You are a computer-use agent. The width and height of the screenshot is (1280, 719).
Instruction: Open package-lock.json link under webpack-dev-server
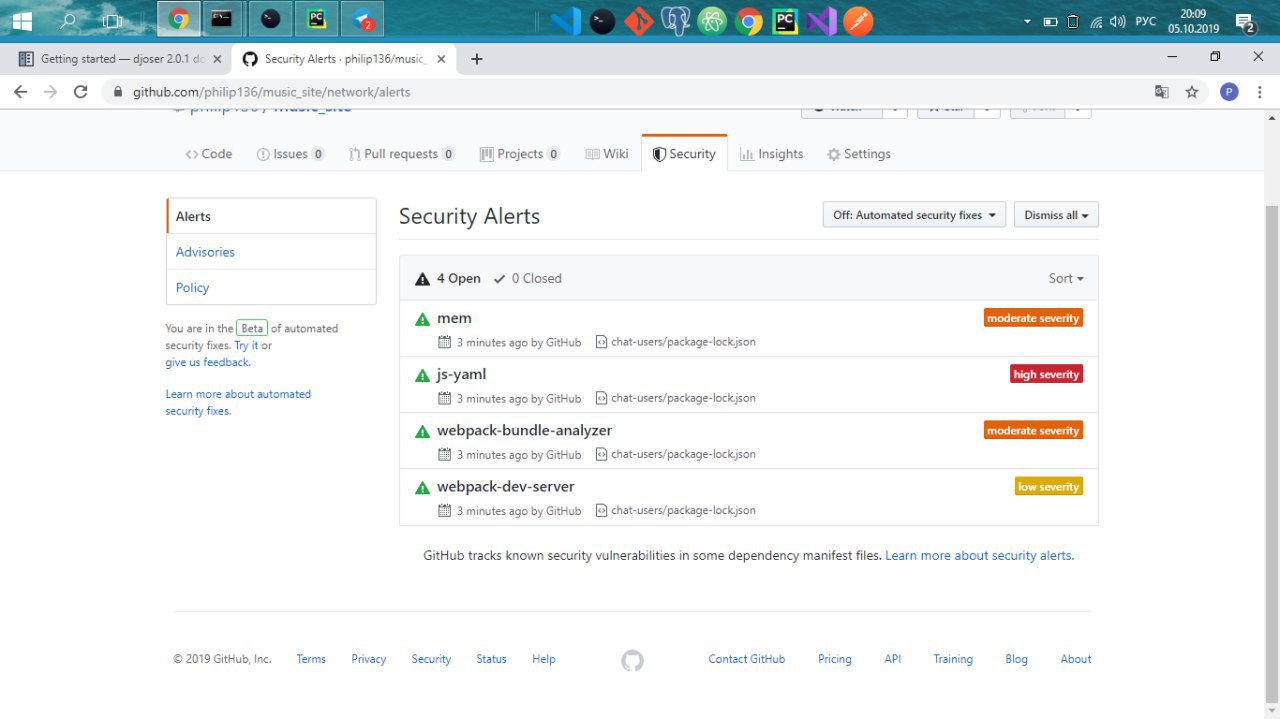pos(683,510)
